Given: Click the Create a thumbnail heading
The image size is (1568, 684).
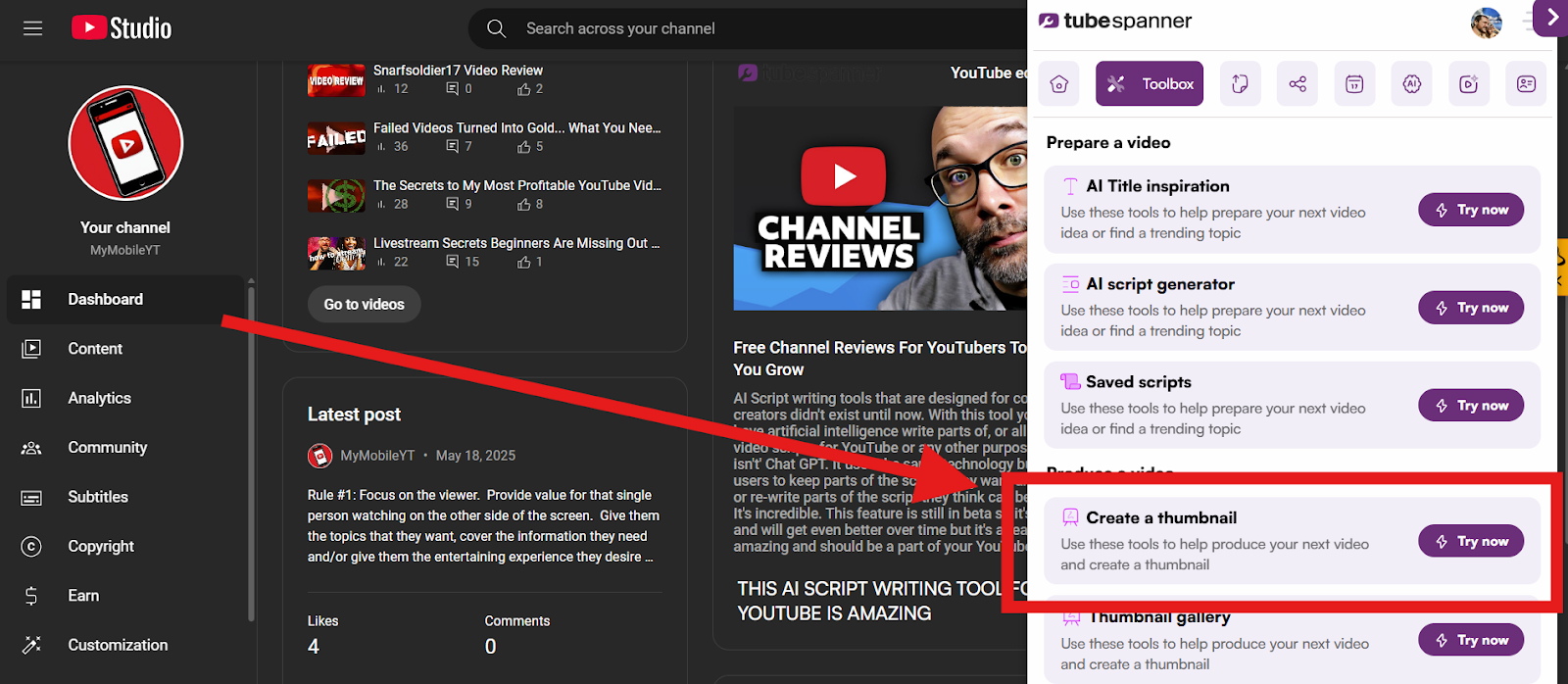Looking at the screenshot, I should pos(1161,517).
